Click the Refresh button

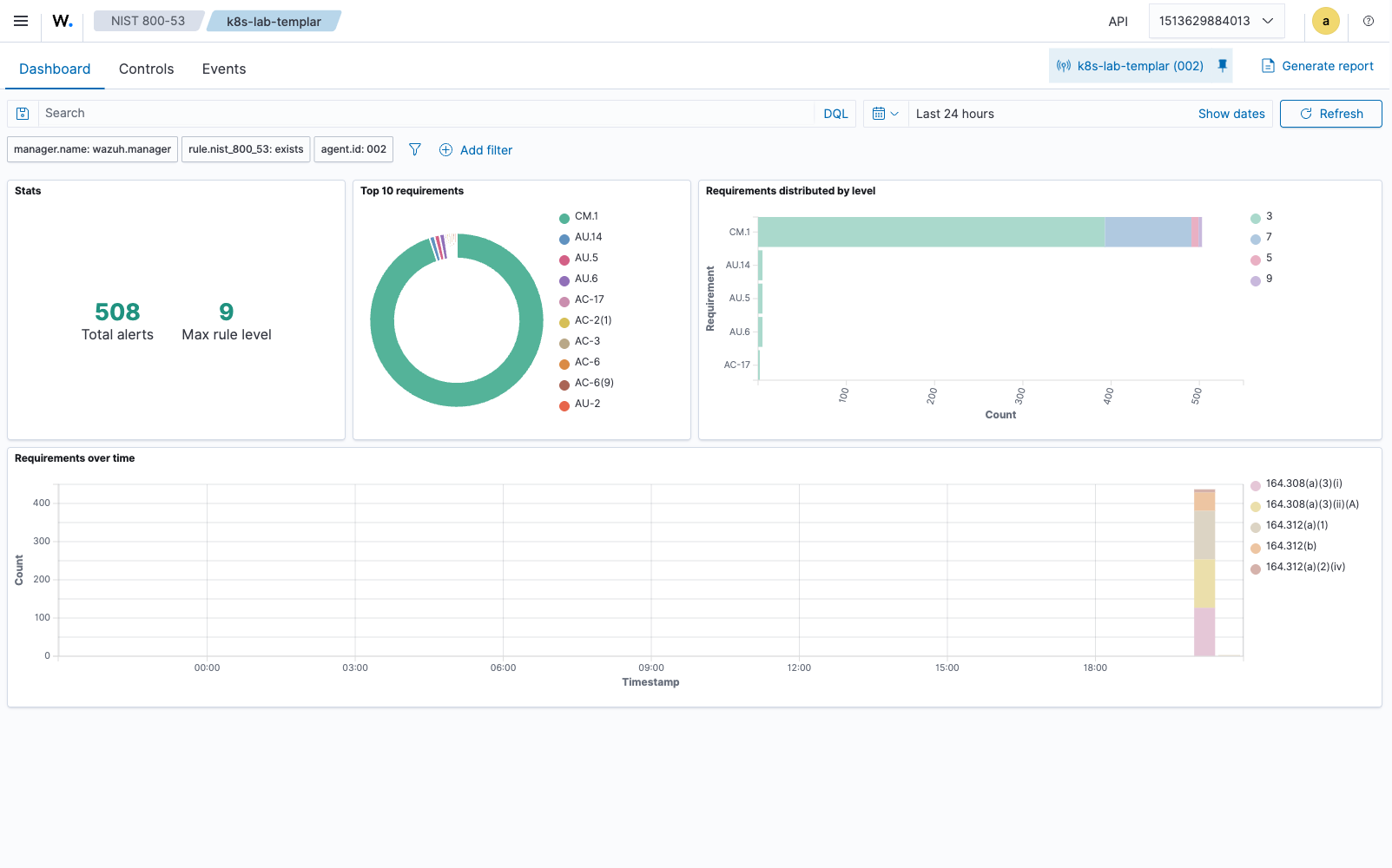pyautogui.click(x=1330, y=114)
